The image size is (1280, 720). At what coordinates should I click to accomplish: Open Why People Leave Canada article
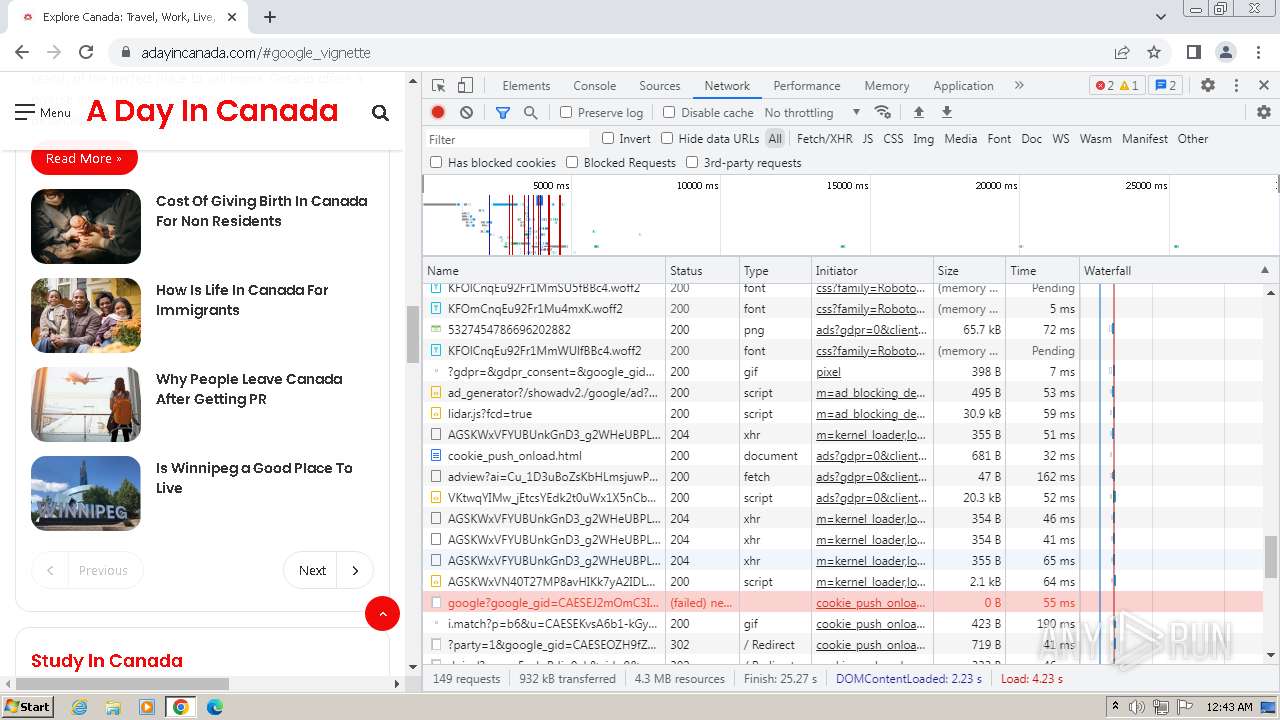[x=249, y=389]
